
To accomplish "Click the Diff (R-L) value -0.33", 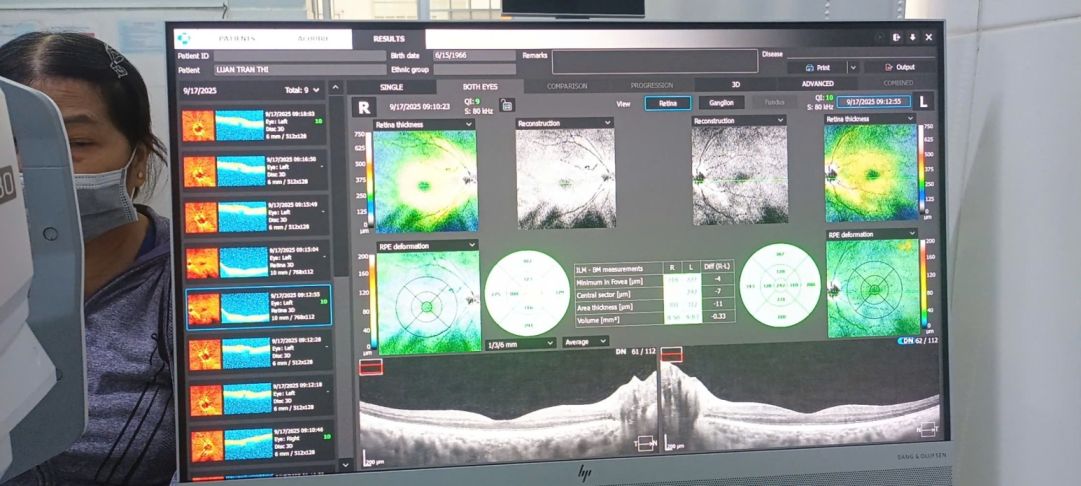I will [718, 316].
